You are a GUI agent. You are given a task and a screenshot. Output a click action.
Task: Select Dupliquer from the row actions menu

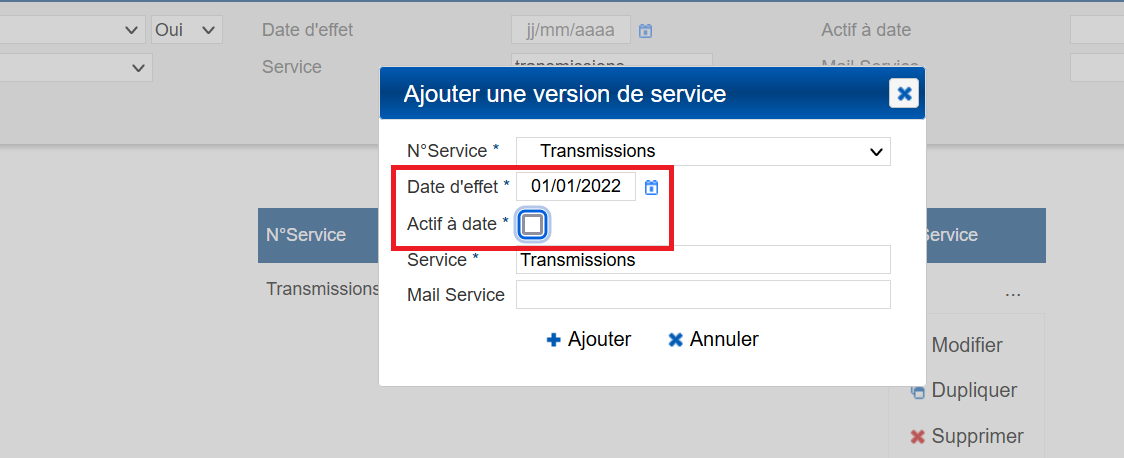click(x=973, y=391)
